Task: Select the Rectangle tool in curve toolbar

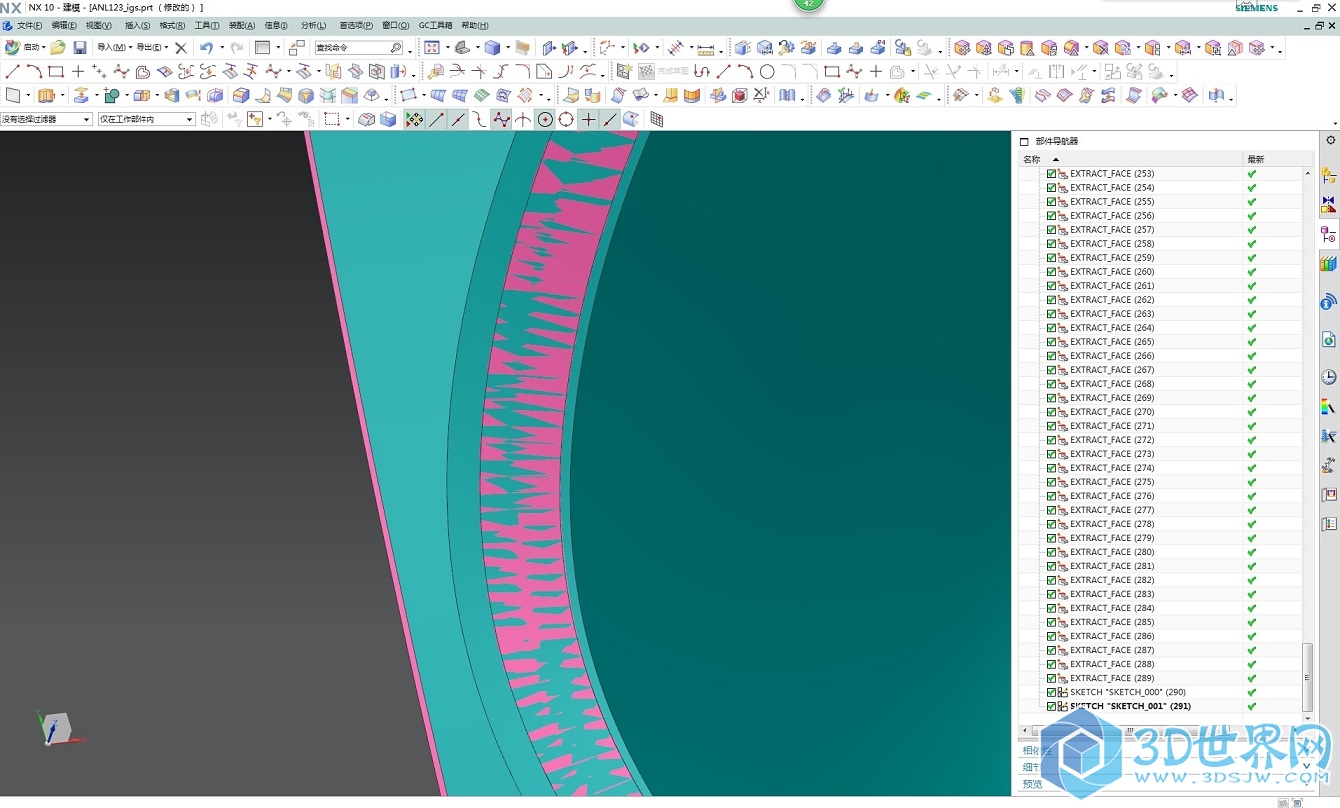Action: [x=56, y=72]
